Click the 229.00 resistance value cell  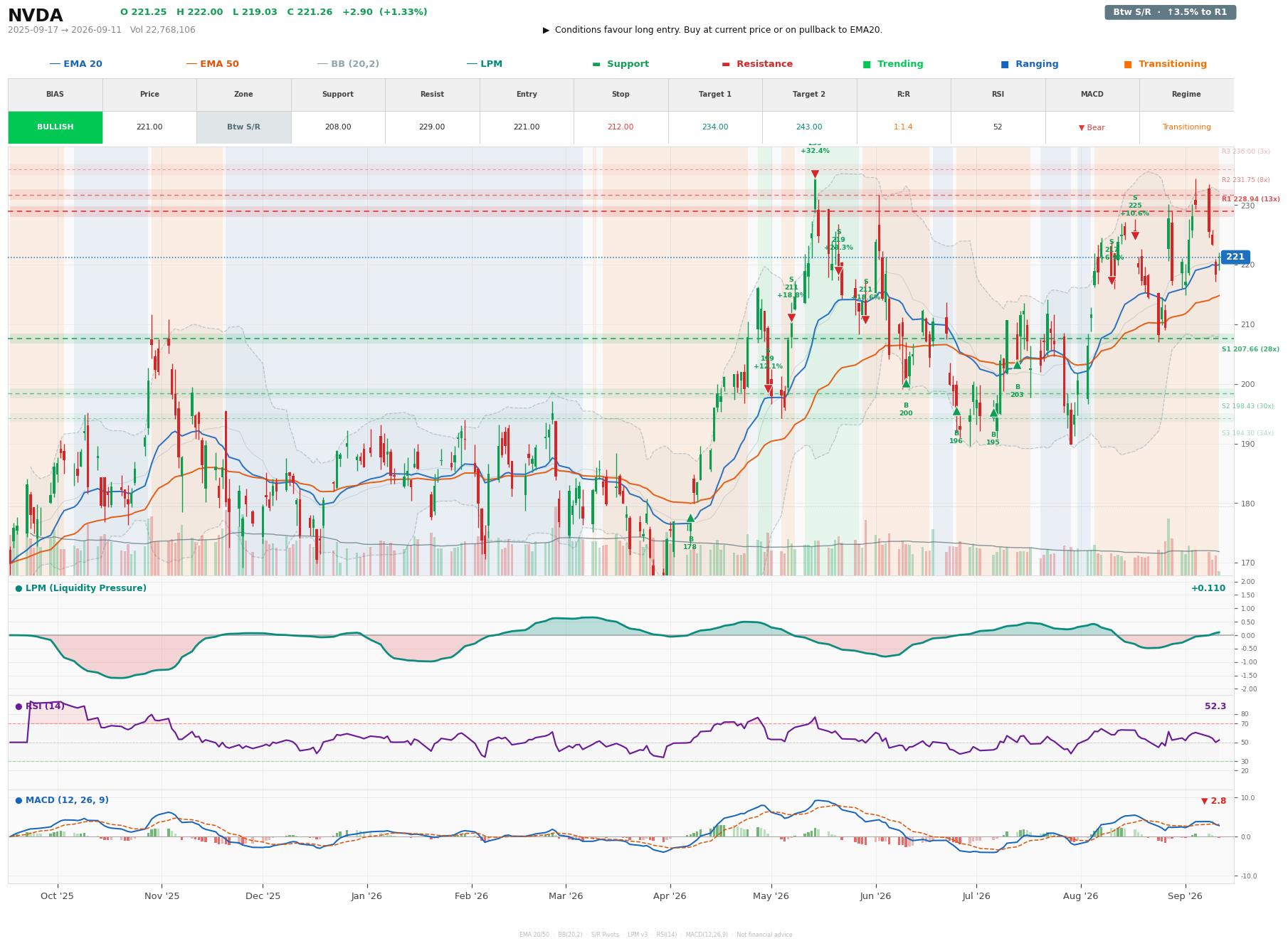pos(432,127)
